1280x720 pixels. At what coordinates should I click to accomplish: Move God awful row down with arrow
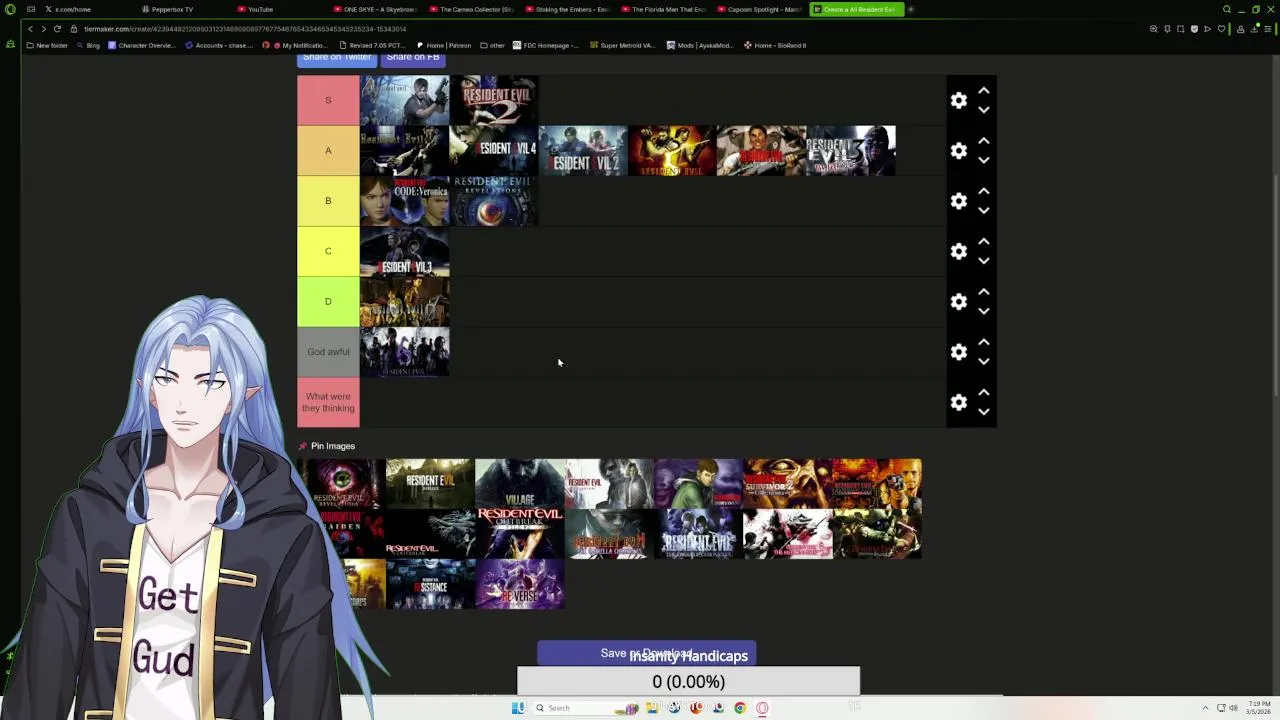click(x=984, y=362)
